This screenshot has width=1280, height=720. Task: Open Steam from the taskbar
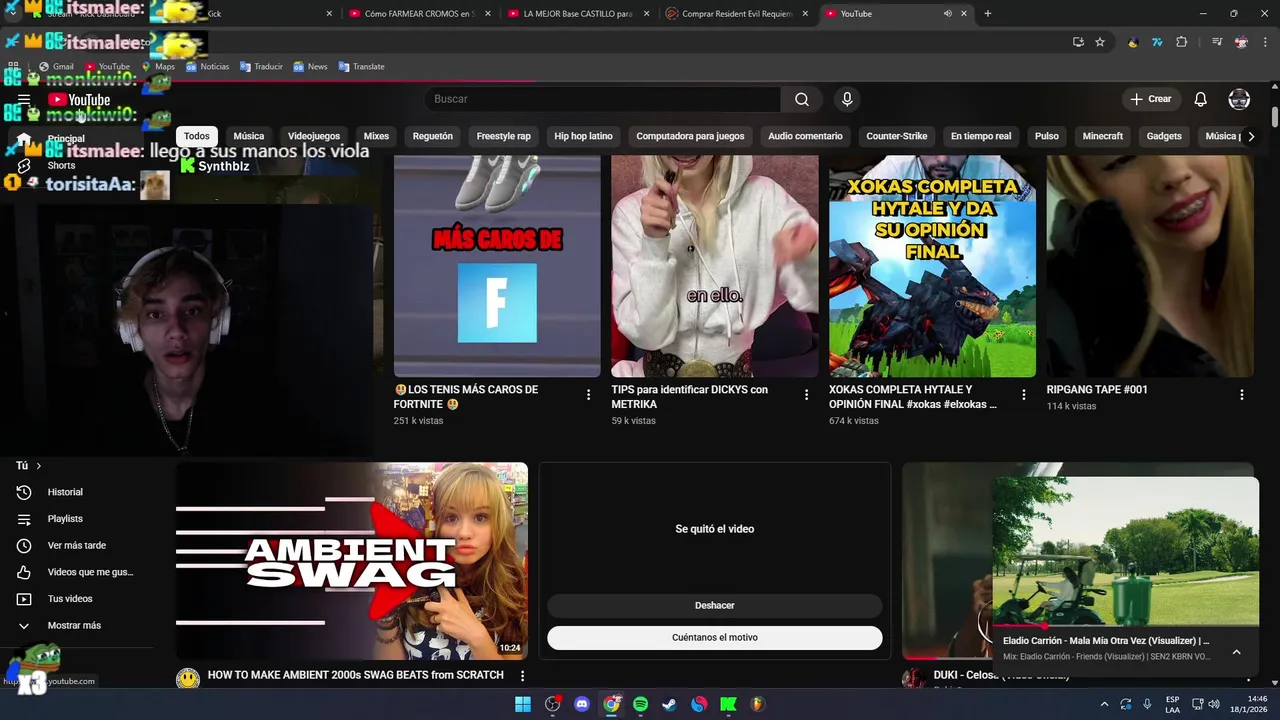[669, 704]
